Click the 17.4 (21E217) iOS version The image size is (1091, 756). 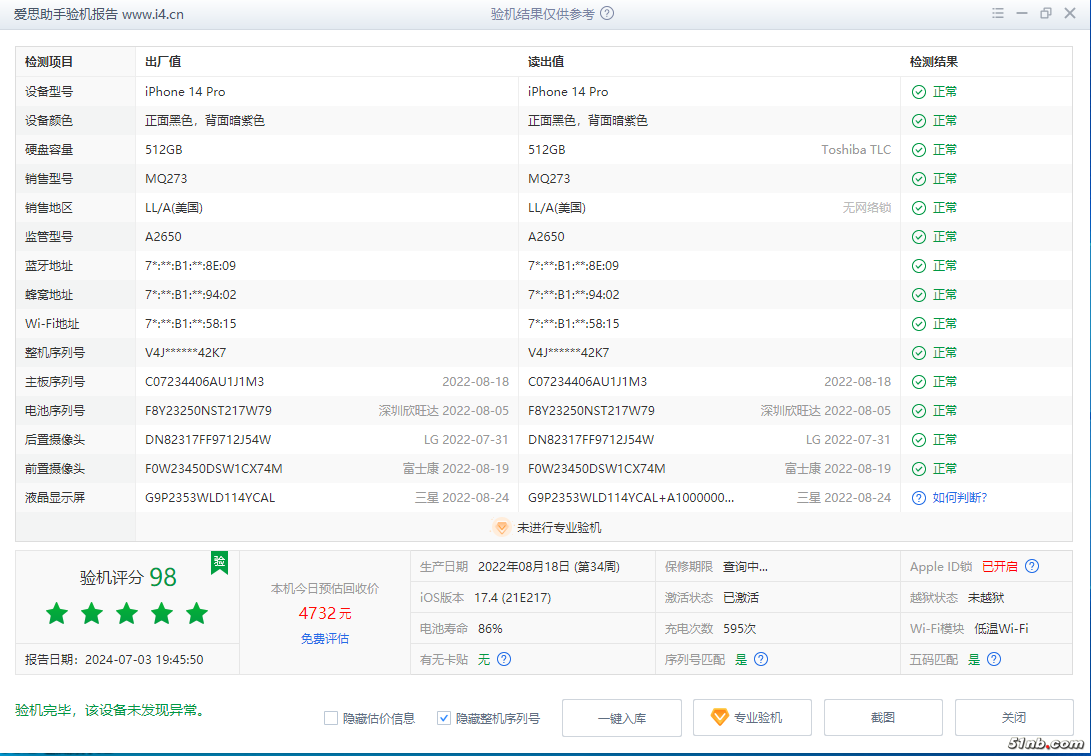click(x=513, y=598)
